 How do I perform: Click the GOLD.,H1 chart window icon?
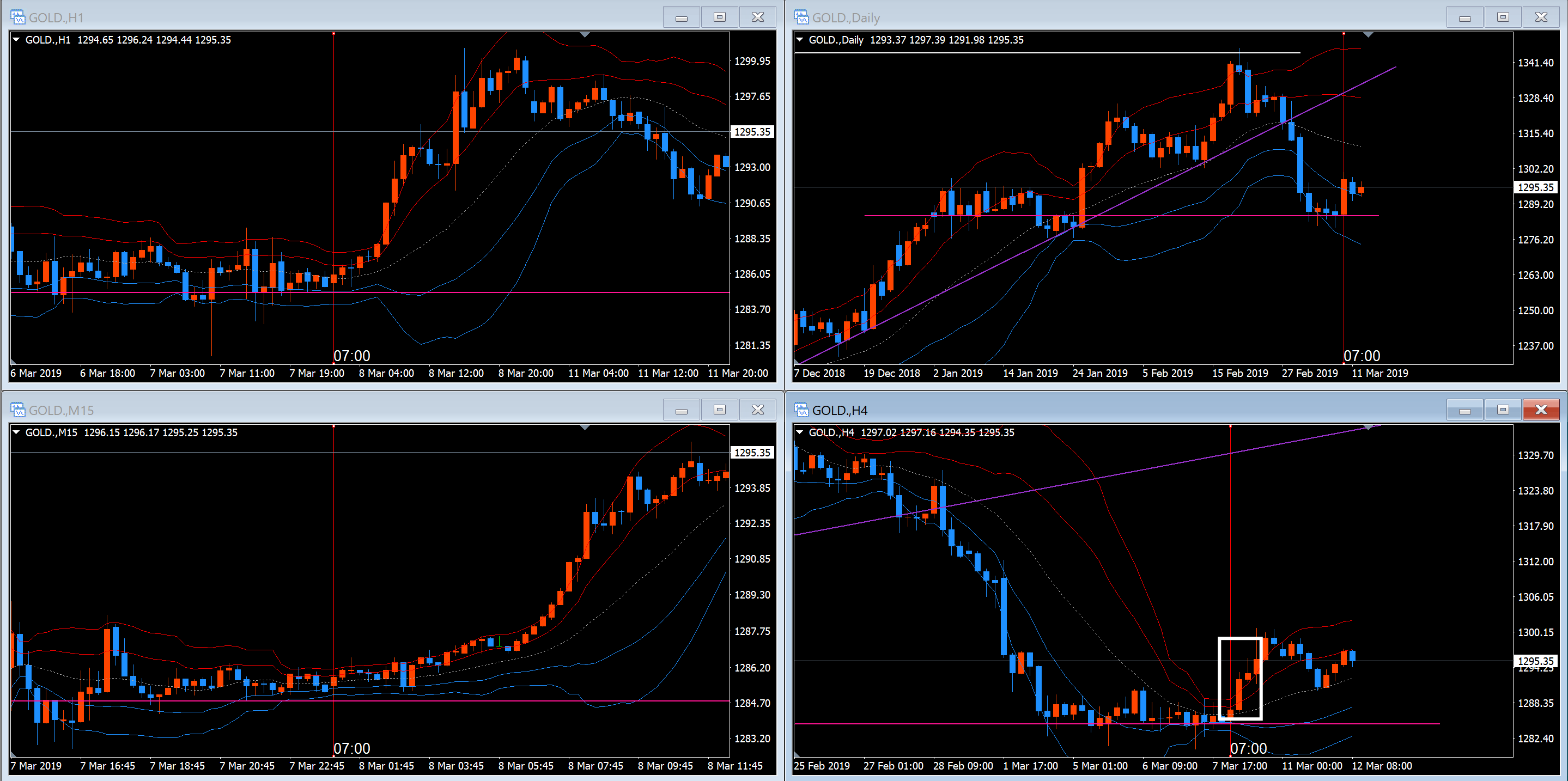tap(17, 17)
